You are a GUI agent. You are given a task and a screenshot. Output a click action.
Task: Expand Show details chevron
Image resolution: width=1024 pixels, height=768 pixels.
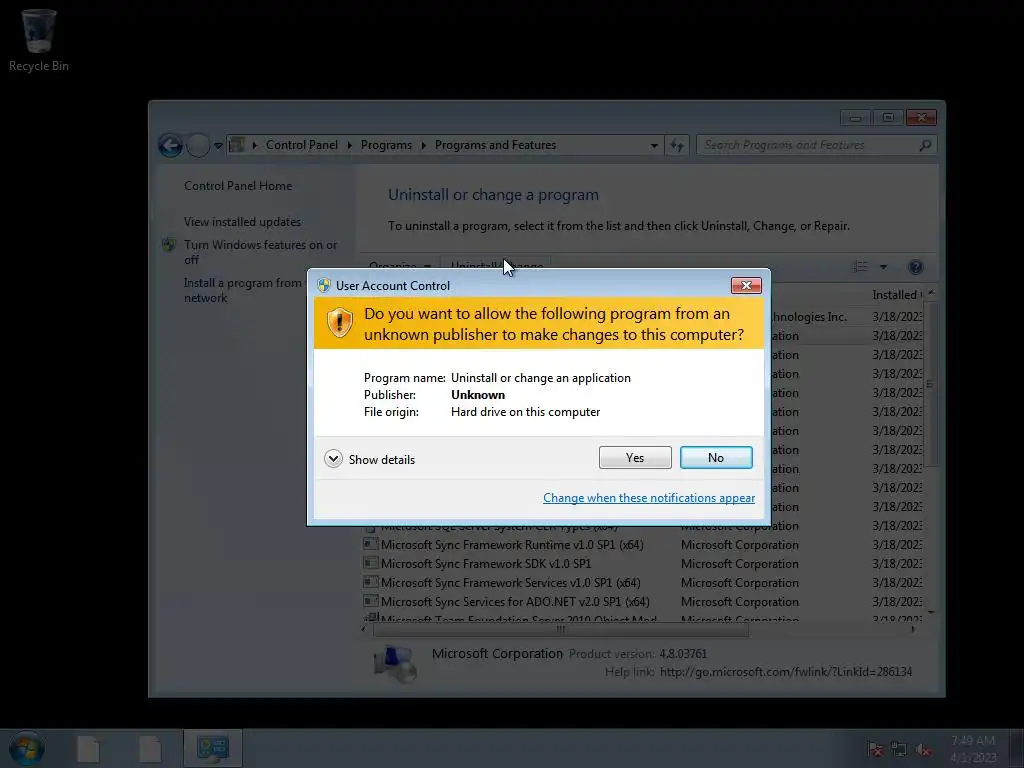pyautogui.click(x=333, y=459)
